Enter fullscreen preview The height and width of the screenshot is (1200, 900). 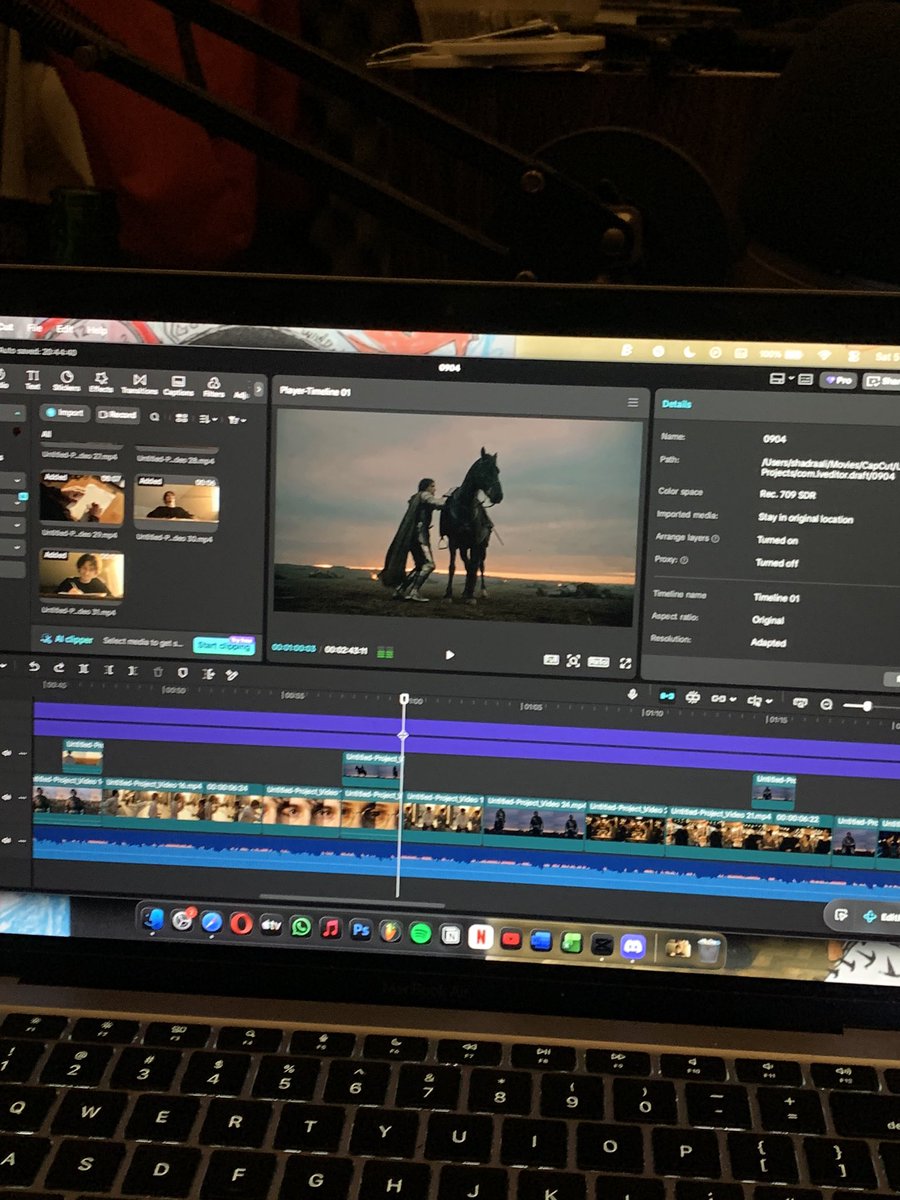[x=626, y=663]
